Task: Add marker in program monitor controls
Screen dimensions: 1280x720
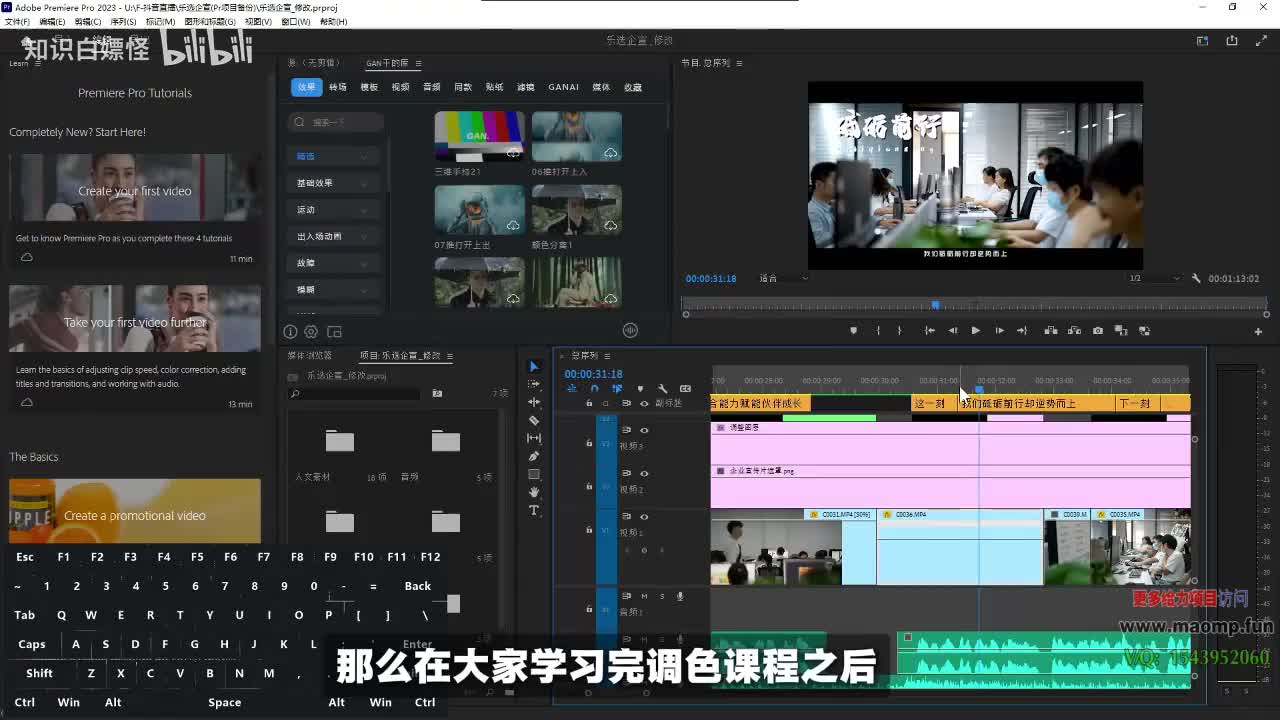Action: point(853,331)
